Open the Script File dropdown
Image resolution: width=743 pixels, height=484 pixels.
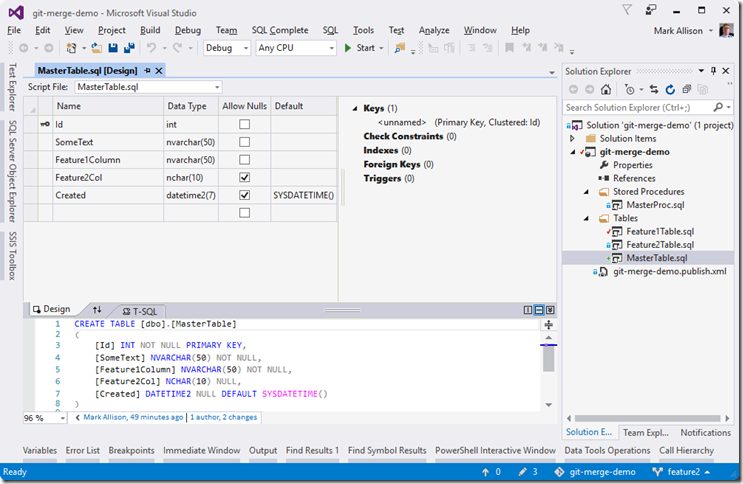coord(217,87)
